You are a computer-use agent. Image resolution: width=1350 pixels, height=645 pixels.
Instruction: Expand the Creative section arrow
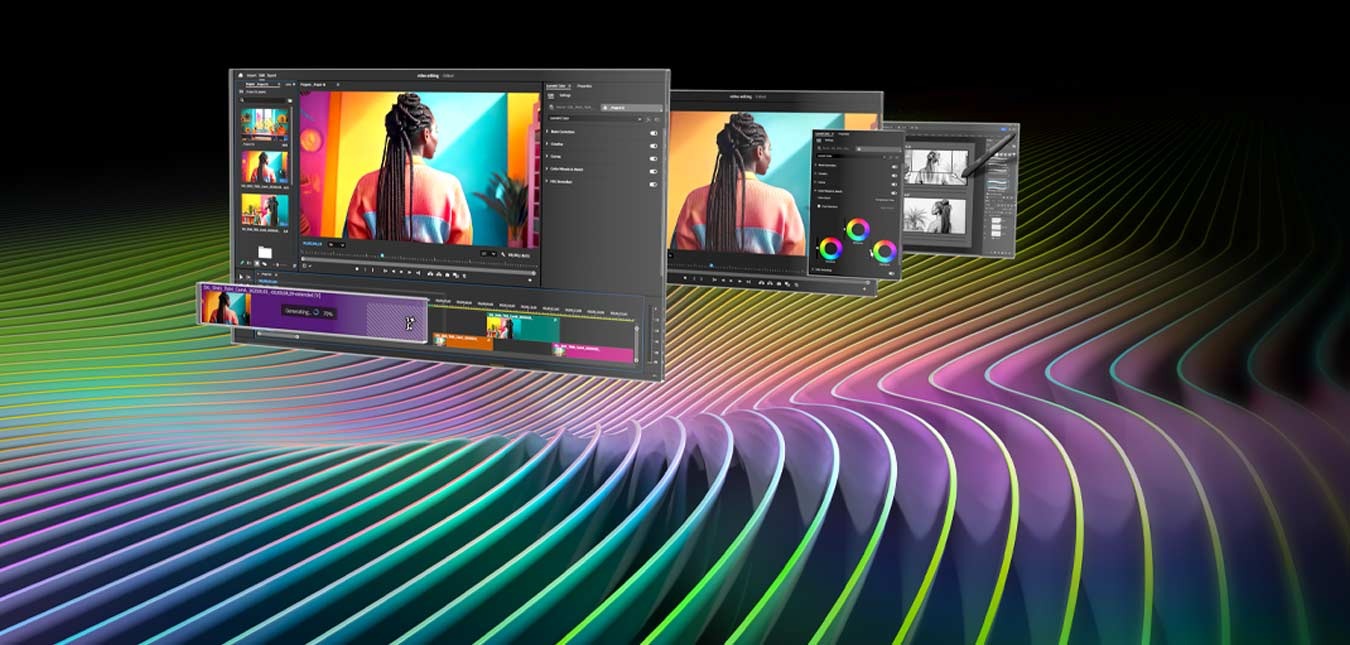pyautogui.click(x=547, y=145)
